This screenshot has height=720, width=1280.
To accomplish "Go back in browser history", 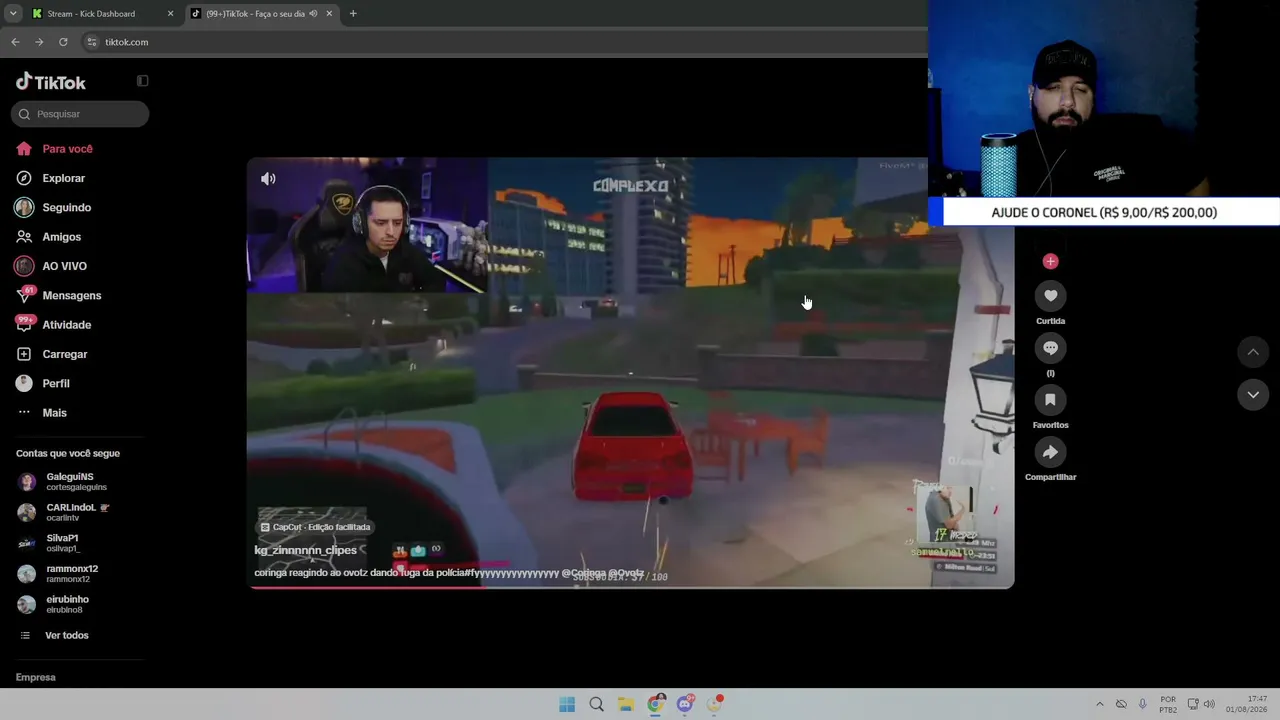I will pyautogui.click(x=15, y=42).
